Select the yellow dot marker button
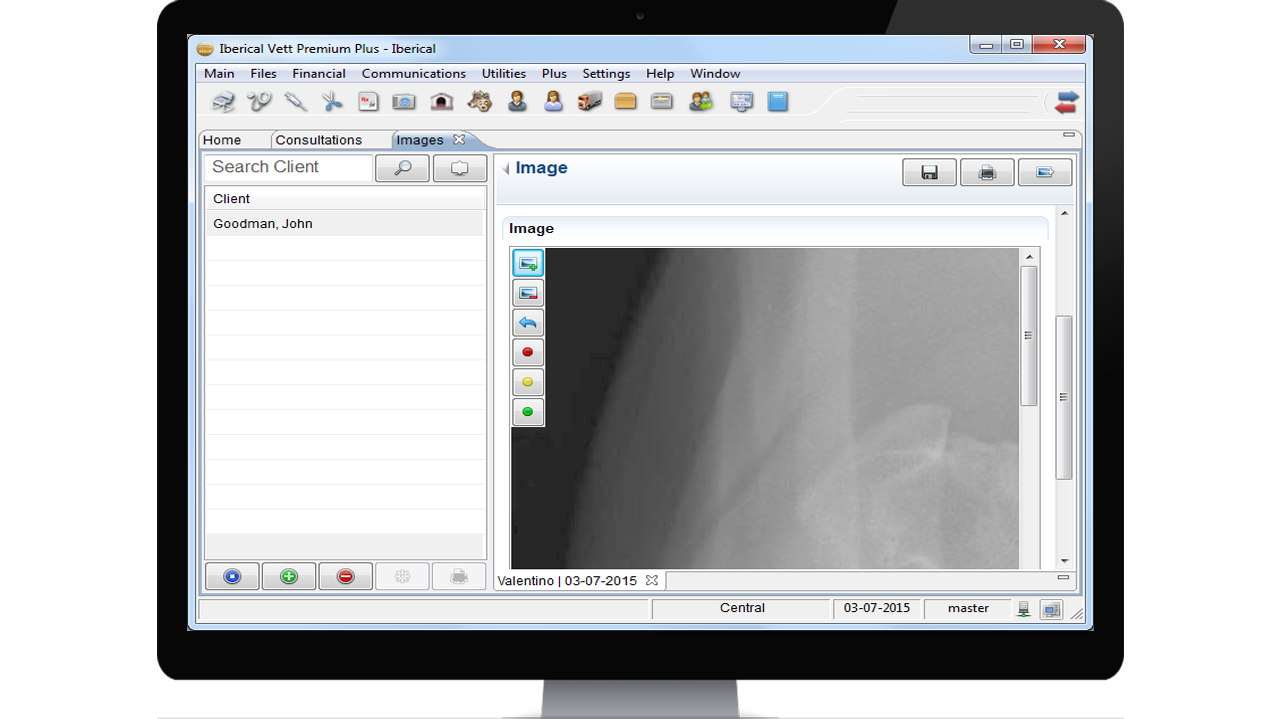 (x=528, y=382)
